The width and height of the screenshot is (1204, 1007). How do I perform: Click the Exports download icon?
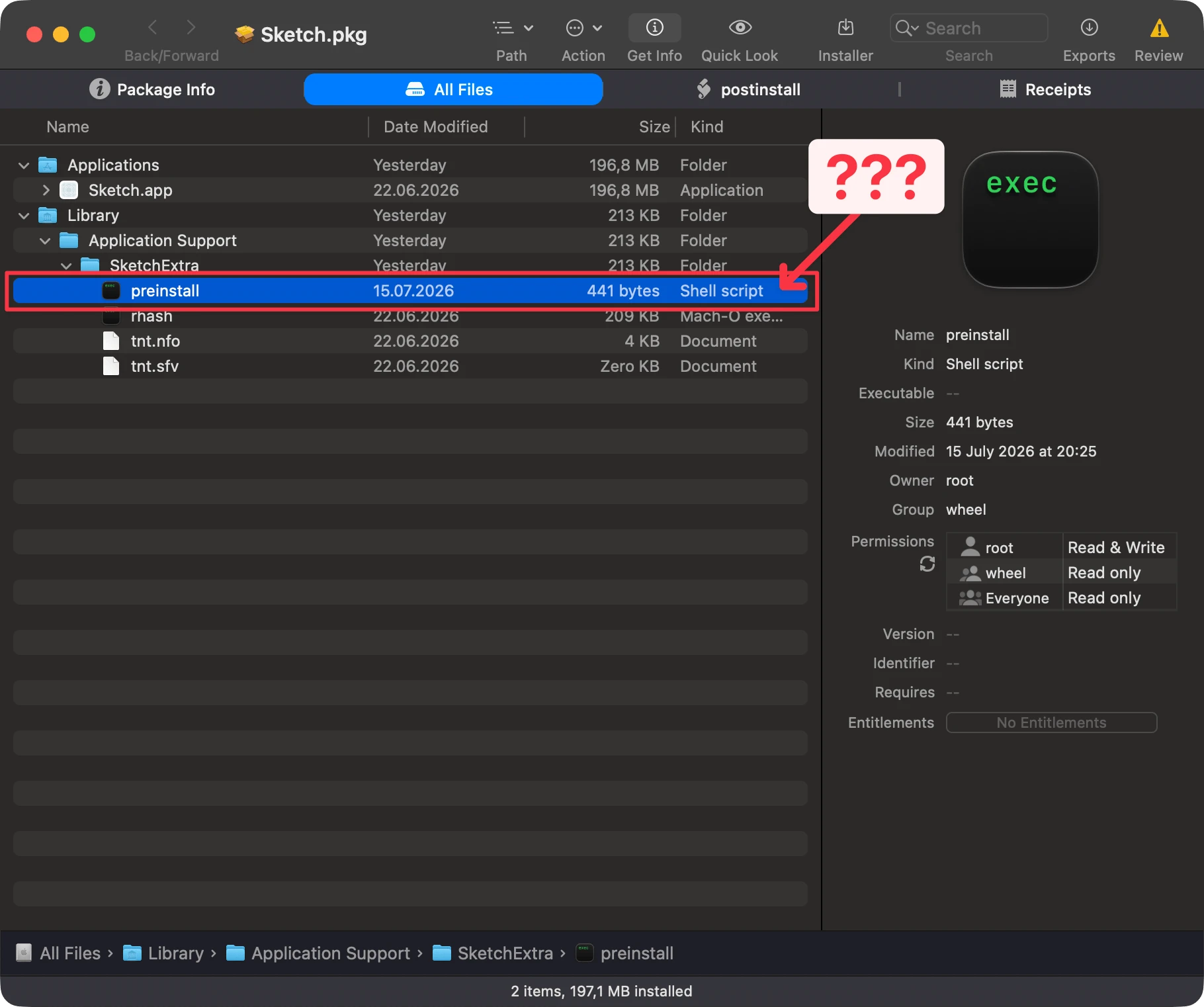(1090, 28)
